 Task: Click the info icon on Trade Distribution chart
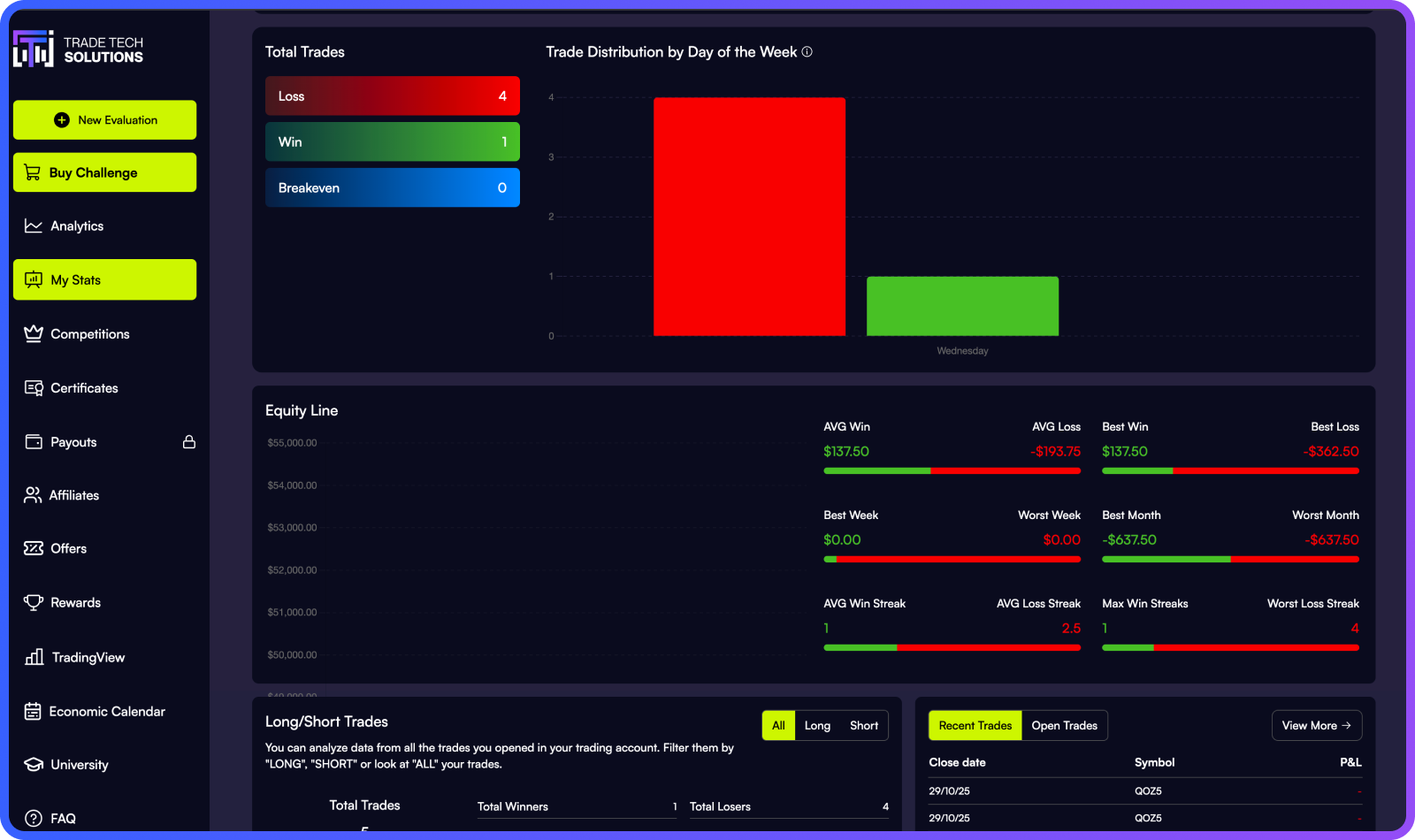click(806, 52)
